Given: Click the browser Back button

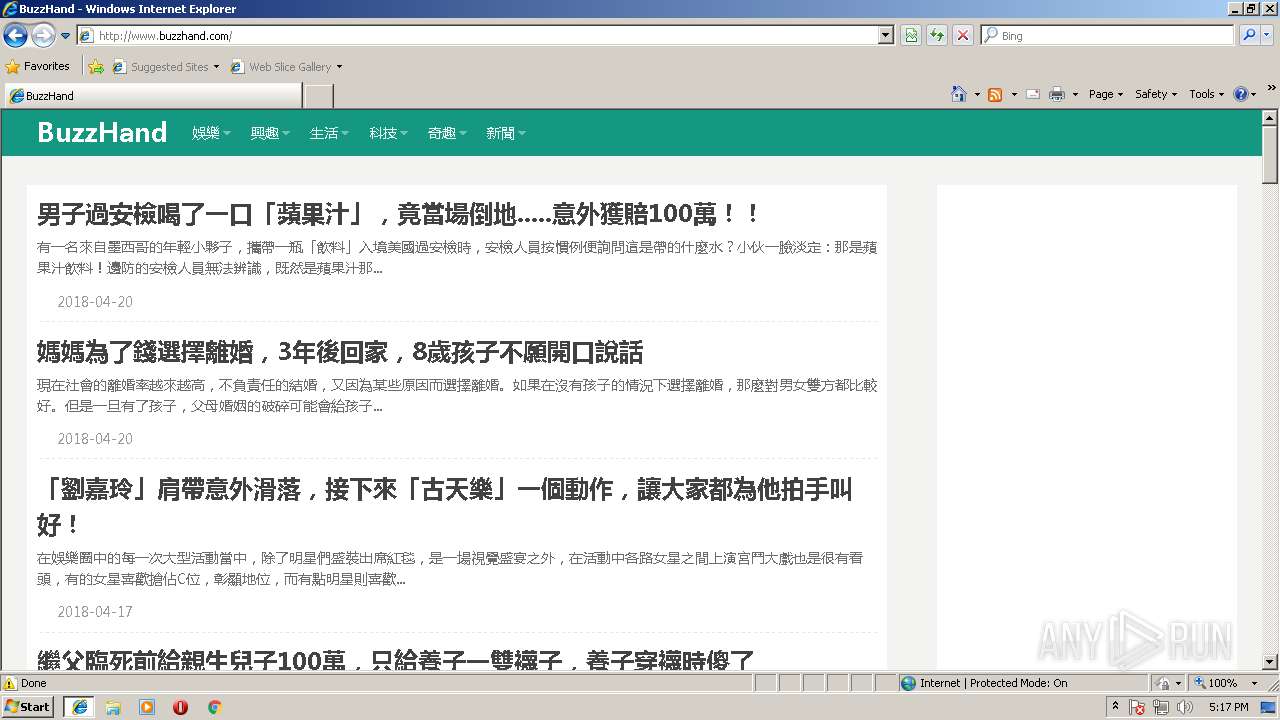Looking at the screenshot, I should [15, 36].
